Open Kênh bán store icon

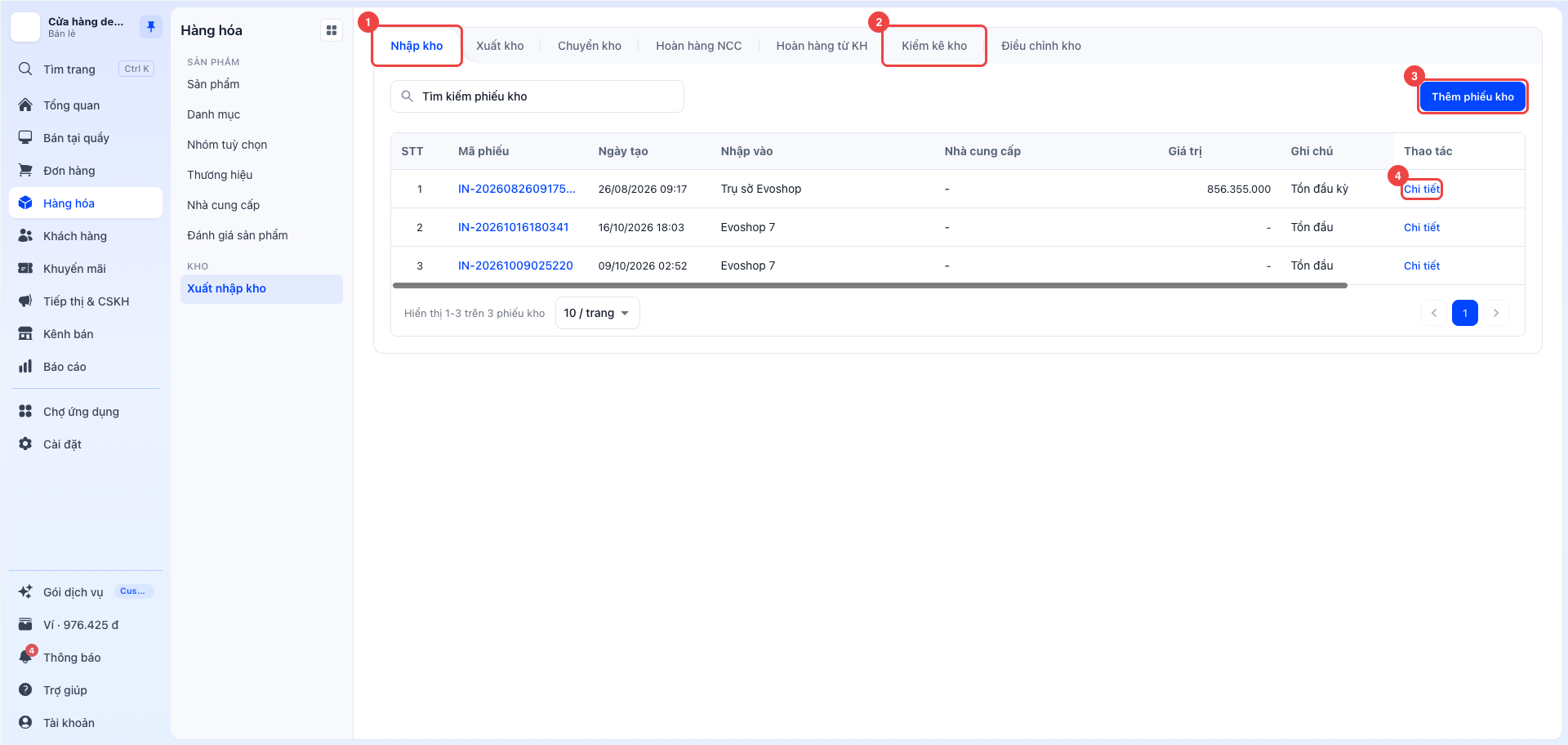(x=25, y=333)
